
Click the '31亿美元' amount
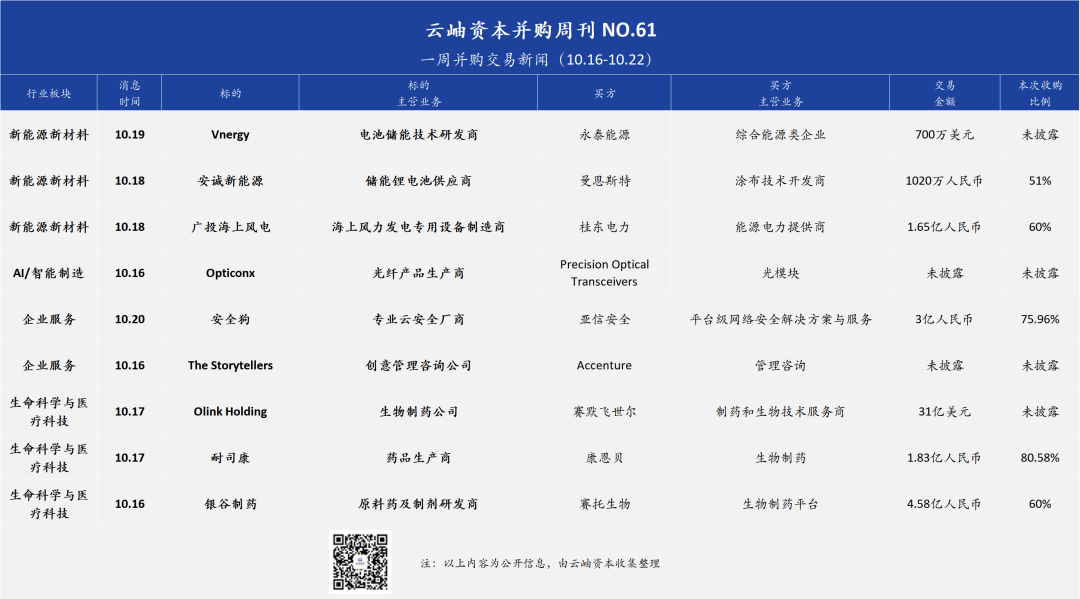click(944, 412)
